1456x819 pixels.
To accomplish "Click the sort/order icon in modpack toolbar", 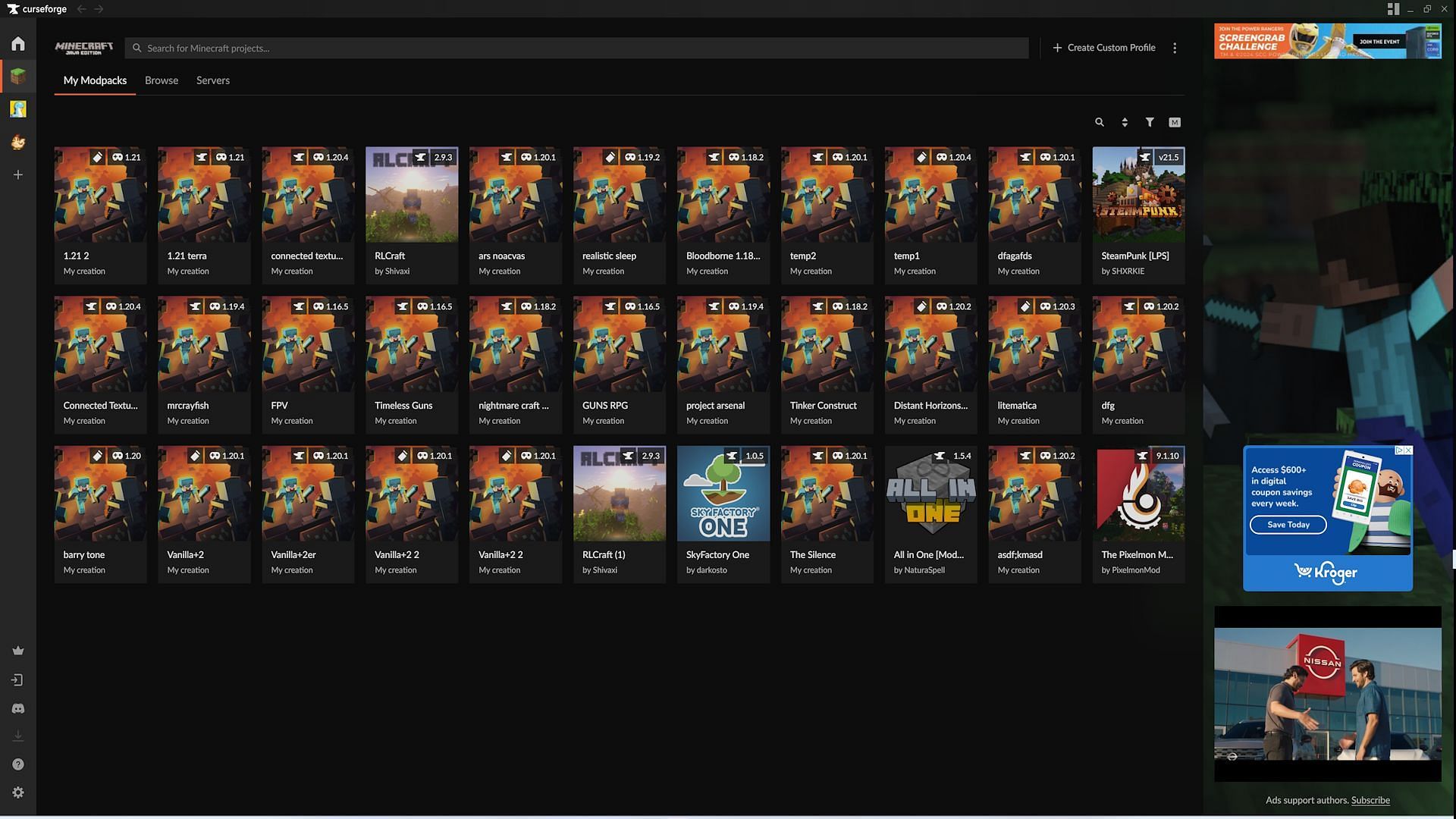I will pos(1124,122).
